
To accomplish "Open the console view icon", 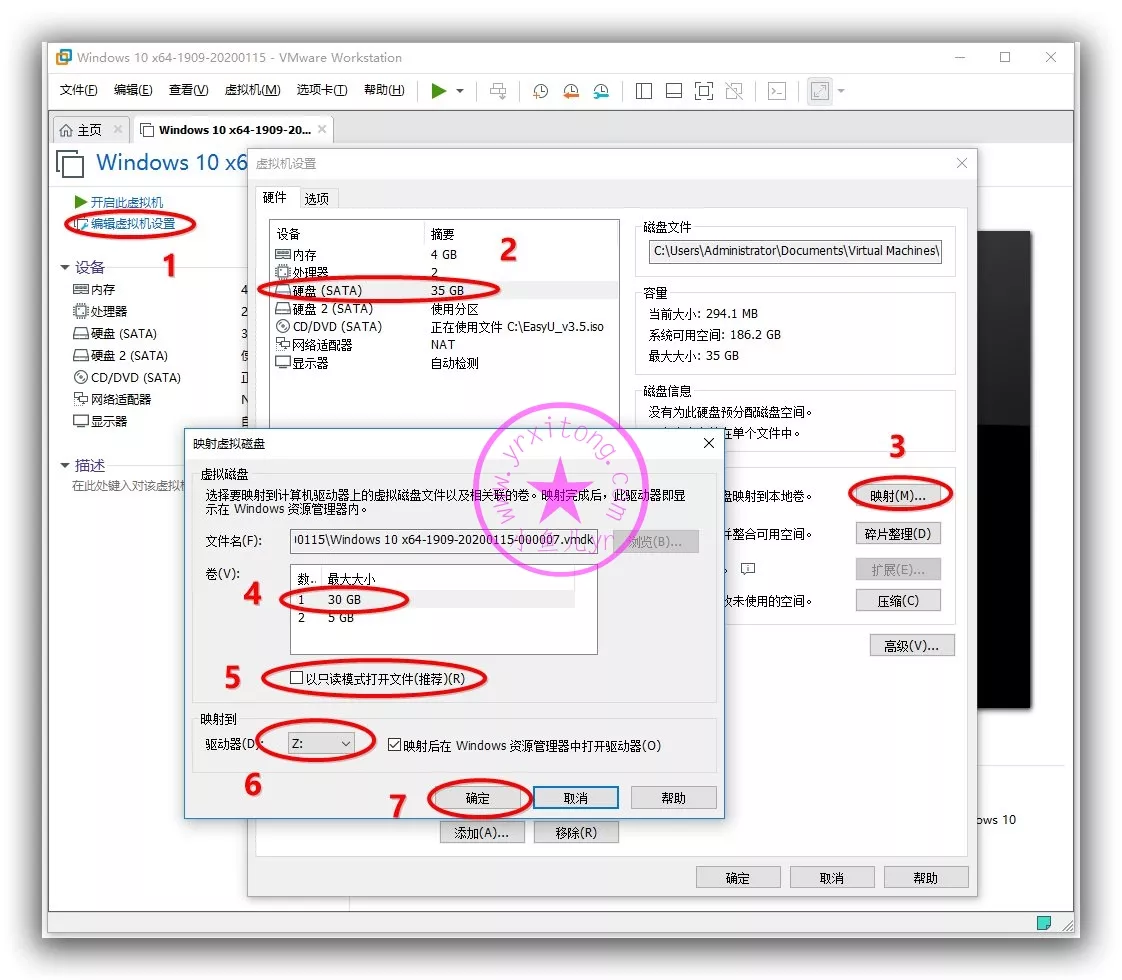I will pyautogui.click(x=776, y=91).
